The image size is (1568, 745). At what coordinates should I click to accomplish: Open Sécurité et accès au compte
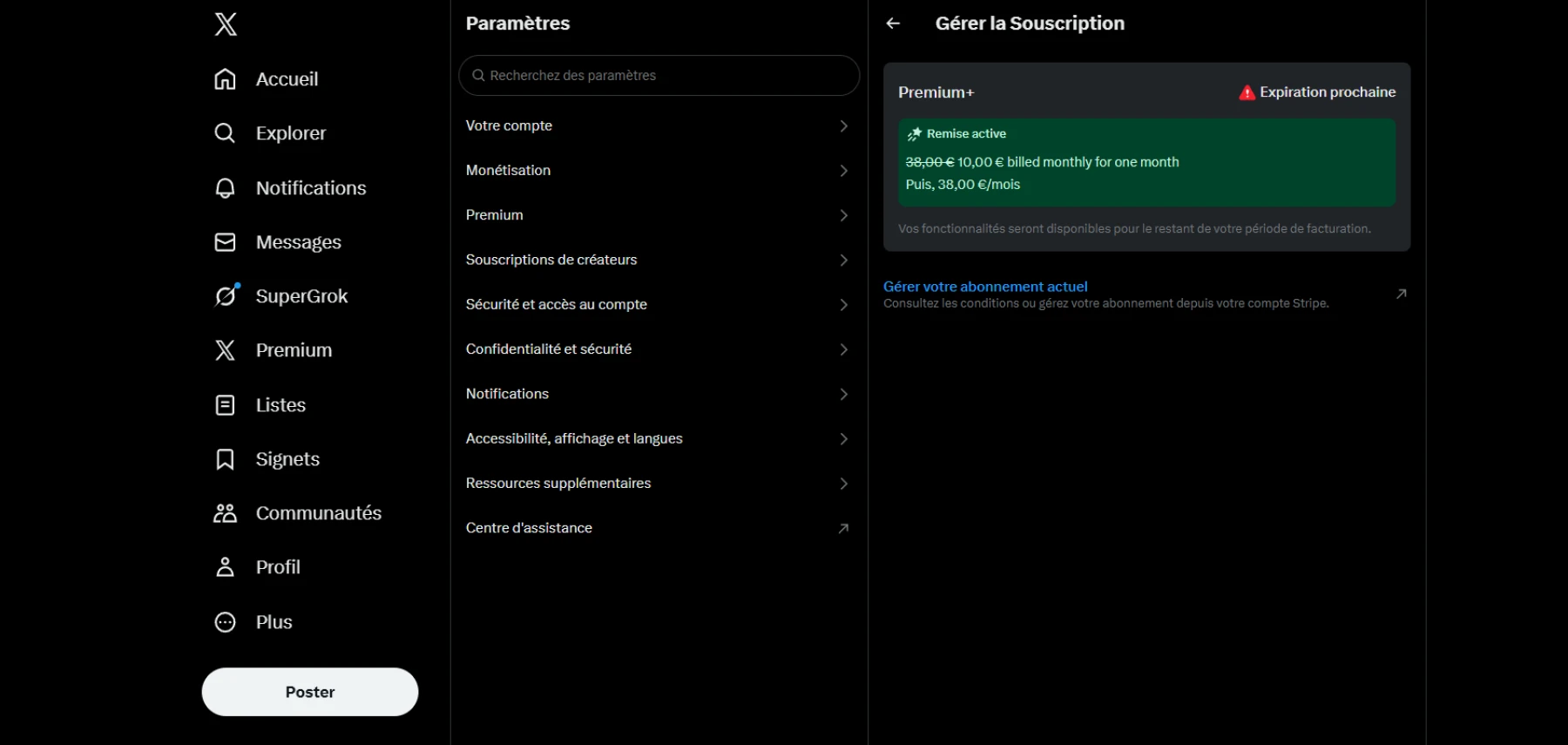pyautogui.click(x=557, y=304)
